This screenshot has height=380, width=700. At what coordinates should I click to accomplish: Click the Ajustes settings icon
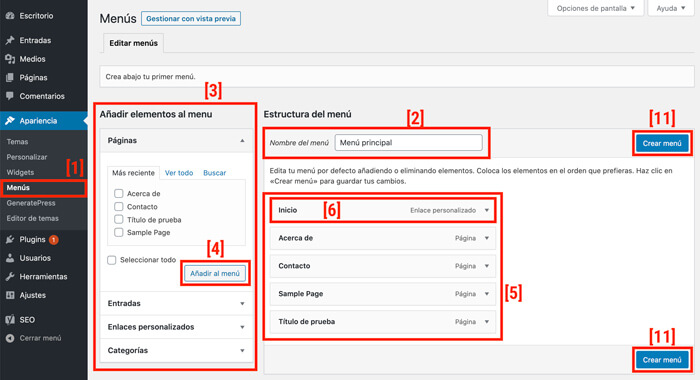(10, 295)
